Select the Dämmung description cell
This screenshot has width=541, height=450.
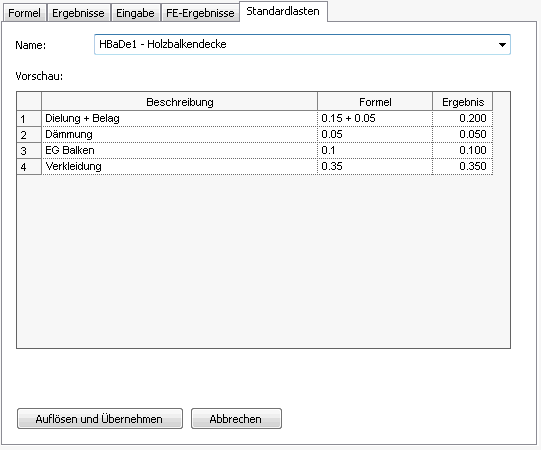(x=179, y=134)
